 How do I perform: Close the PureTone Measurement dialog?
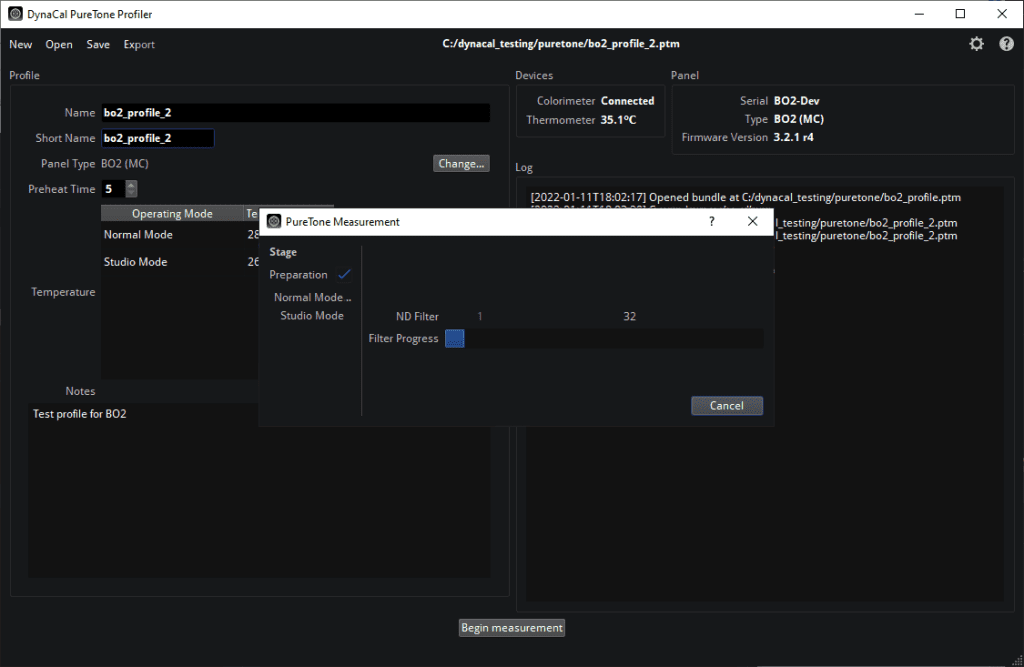(x=752, y=221)
